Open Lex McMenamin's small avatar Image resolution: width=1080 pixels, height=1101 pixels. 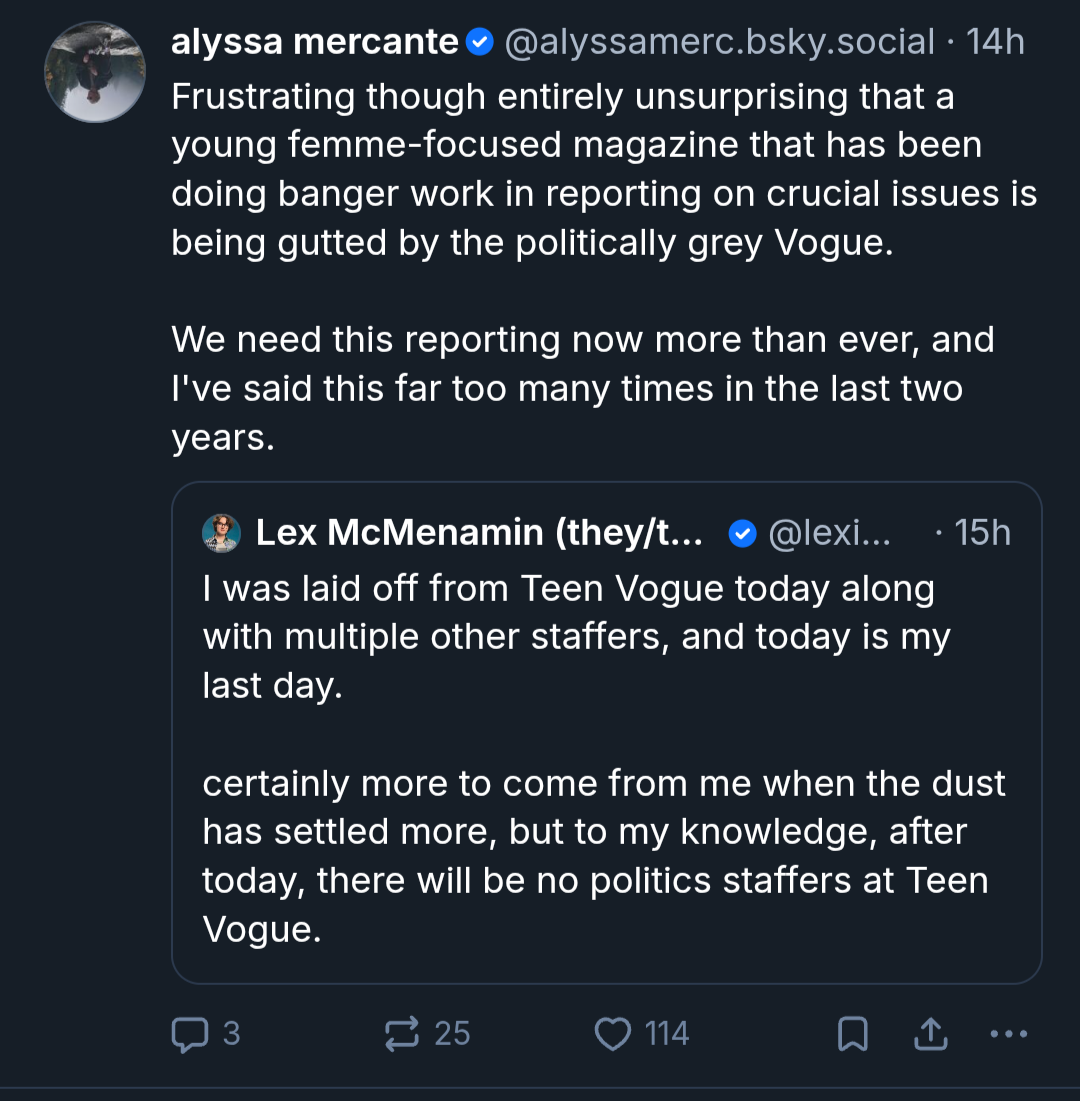[221, 533]
